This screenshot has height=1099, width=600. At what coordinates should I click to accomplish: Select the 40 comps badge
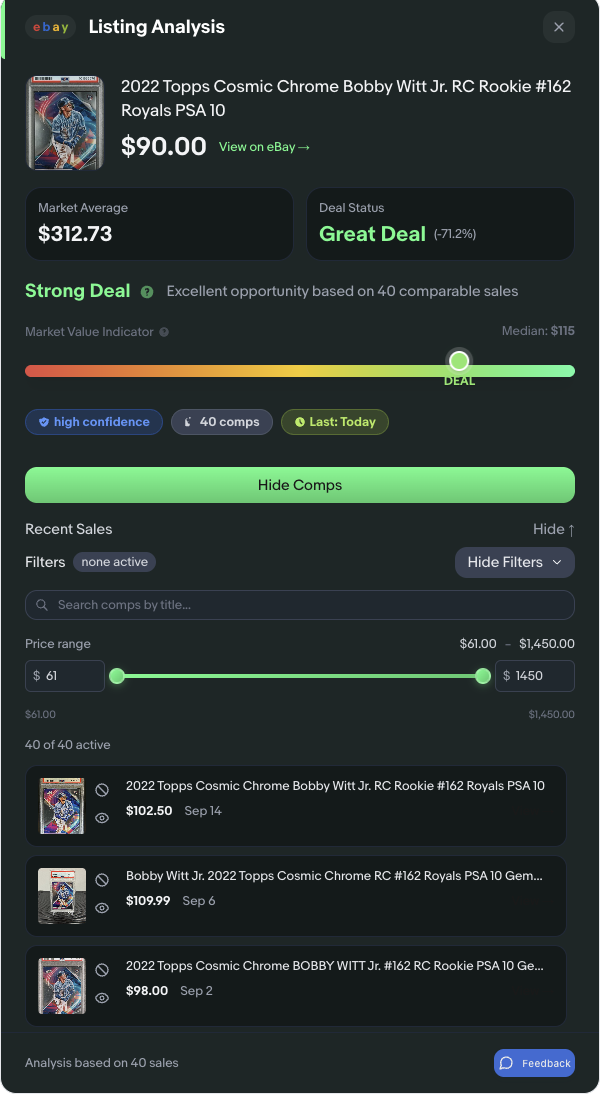tap(221, 422)
